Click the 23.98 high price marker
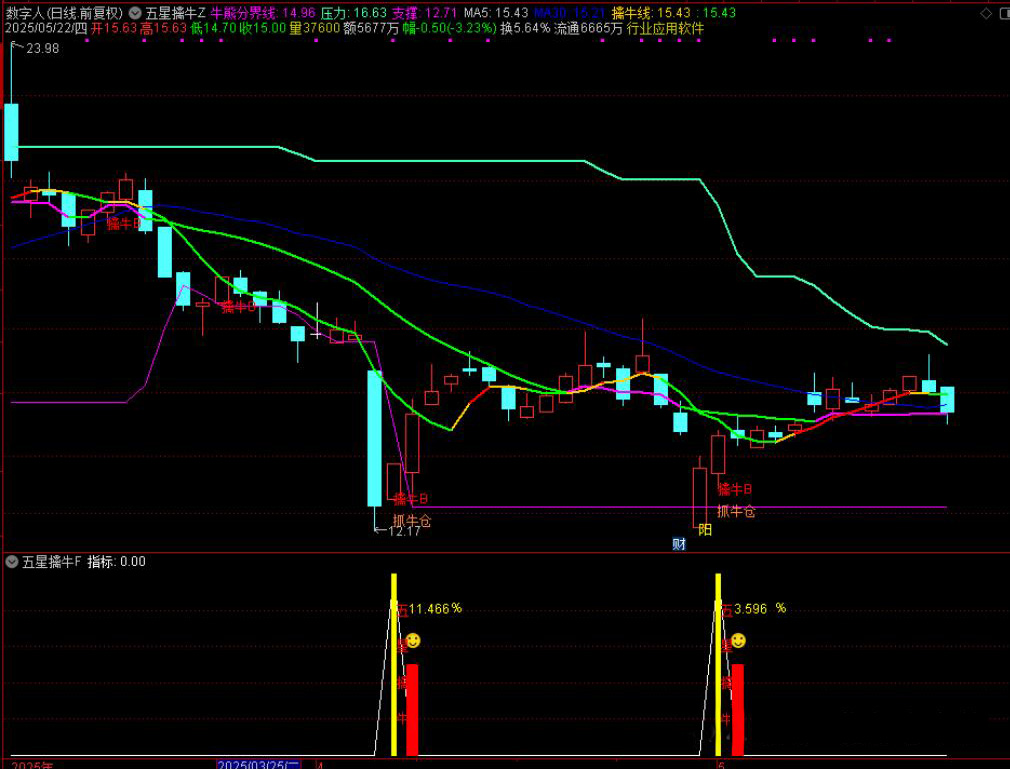The image size is (1010, 769). pos(40,48)
